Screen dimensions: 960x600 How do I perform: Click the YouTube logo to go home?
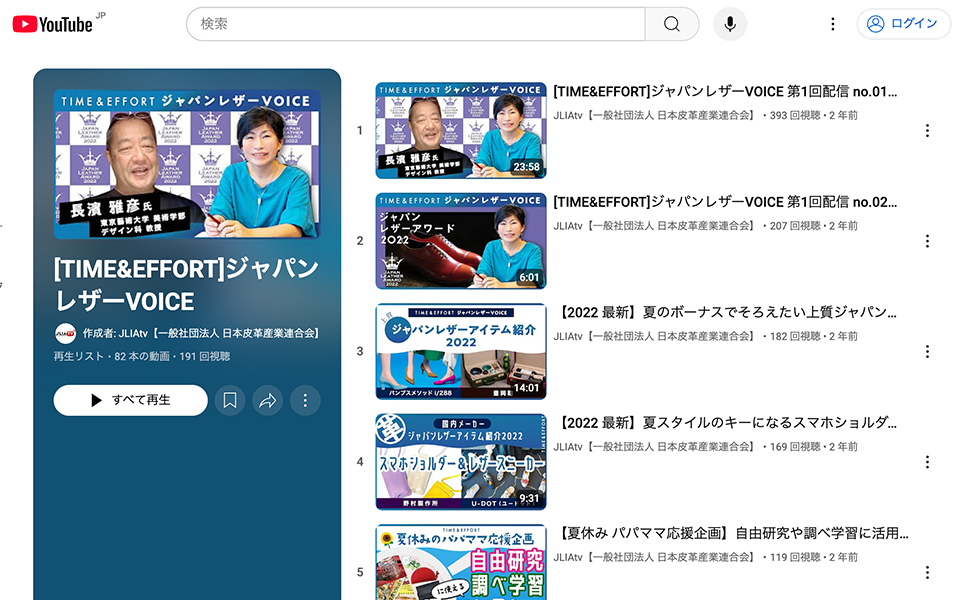coord(53,24)
